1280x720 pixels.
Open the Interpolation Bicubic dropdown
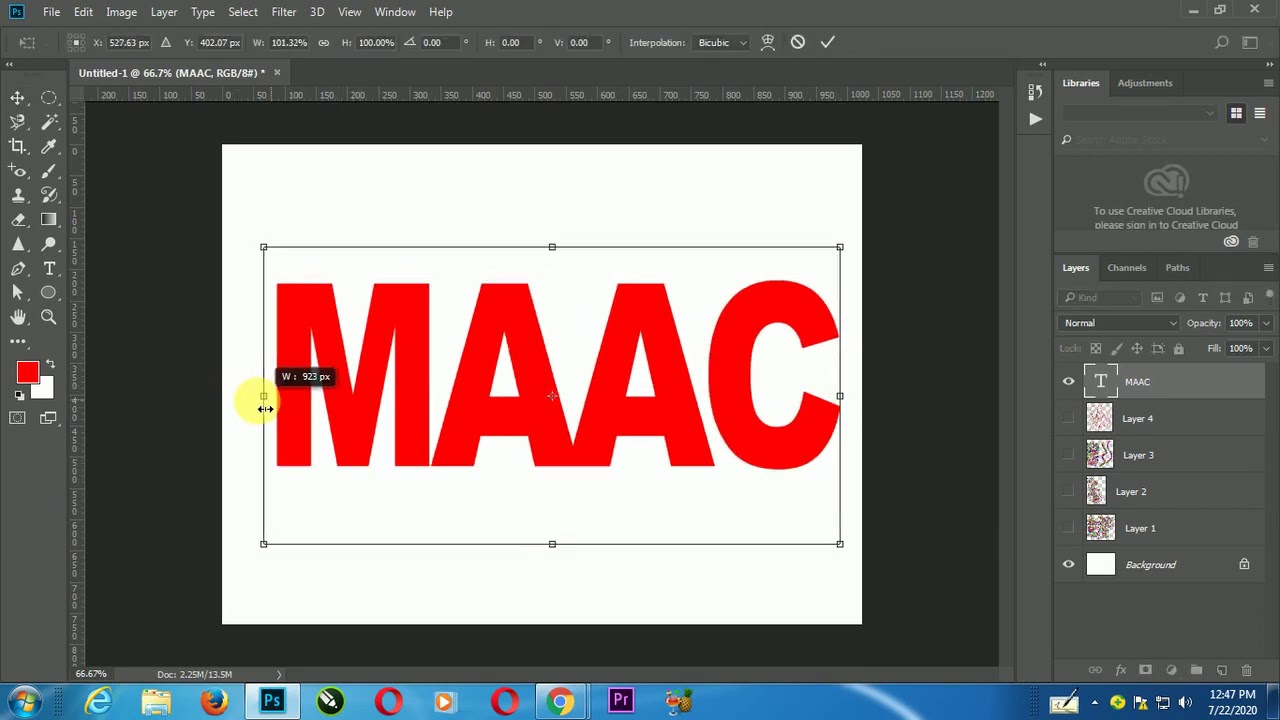click(722, 43)
